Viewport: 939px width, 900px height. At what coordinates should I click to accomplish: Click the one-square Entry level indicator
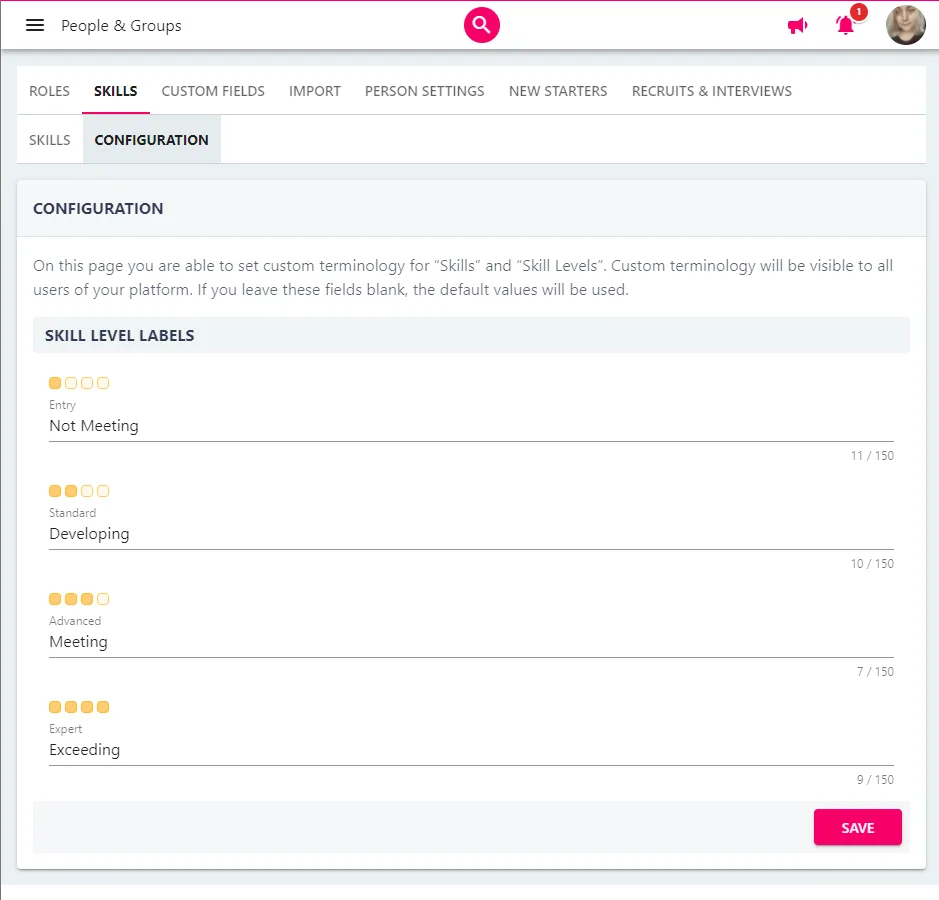[79, 383]
